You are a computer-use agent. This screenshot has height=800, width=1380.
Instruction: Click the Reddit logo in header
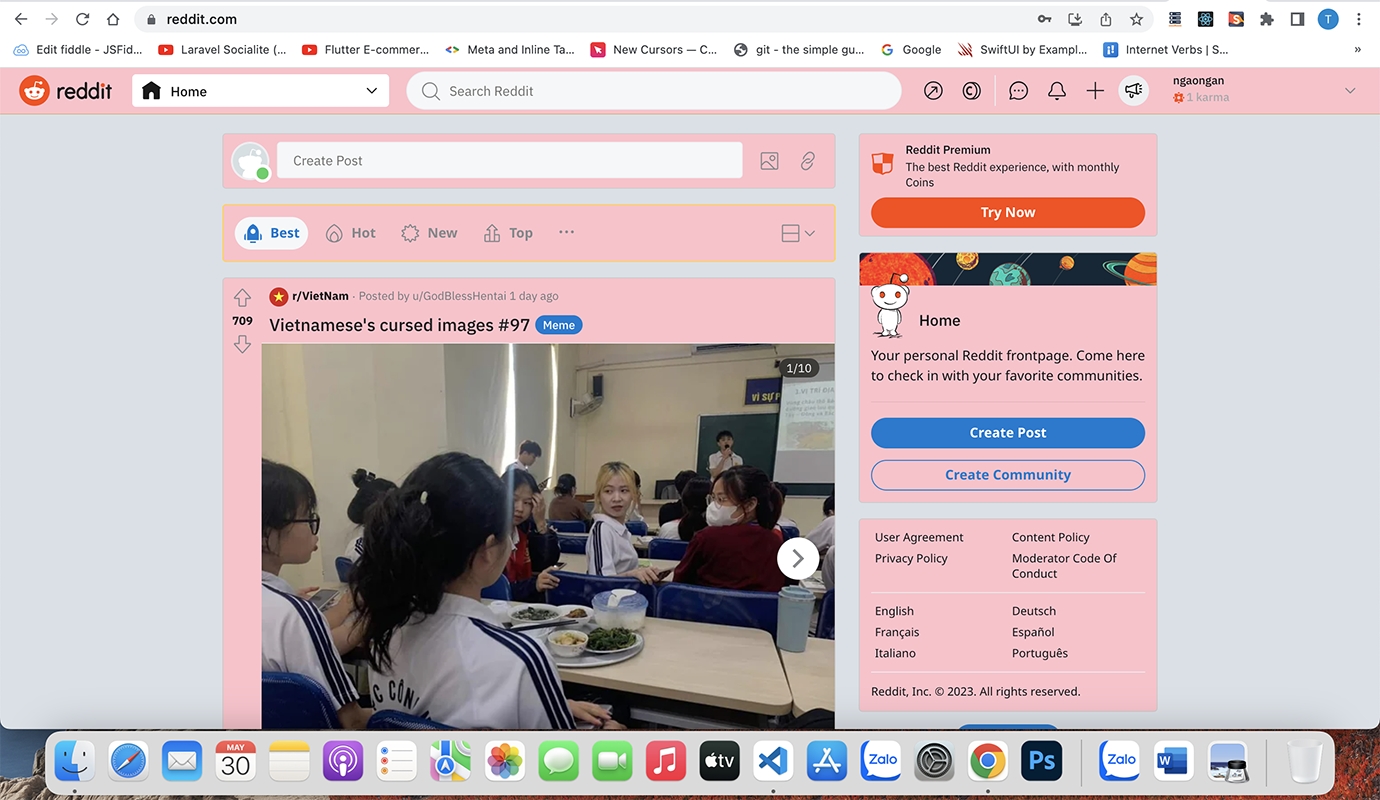pyautogui.click(x=66, y=91)
